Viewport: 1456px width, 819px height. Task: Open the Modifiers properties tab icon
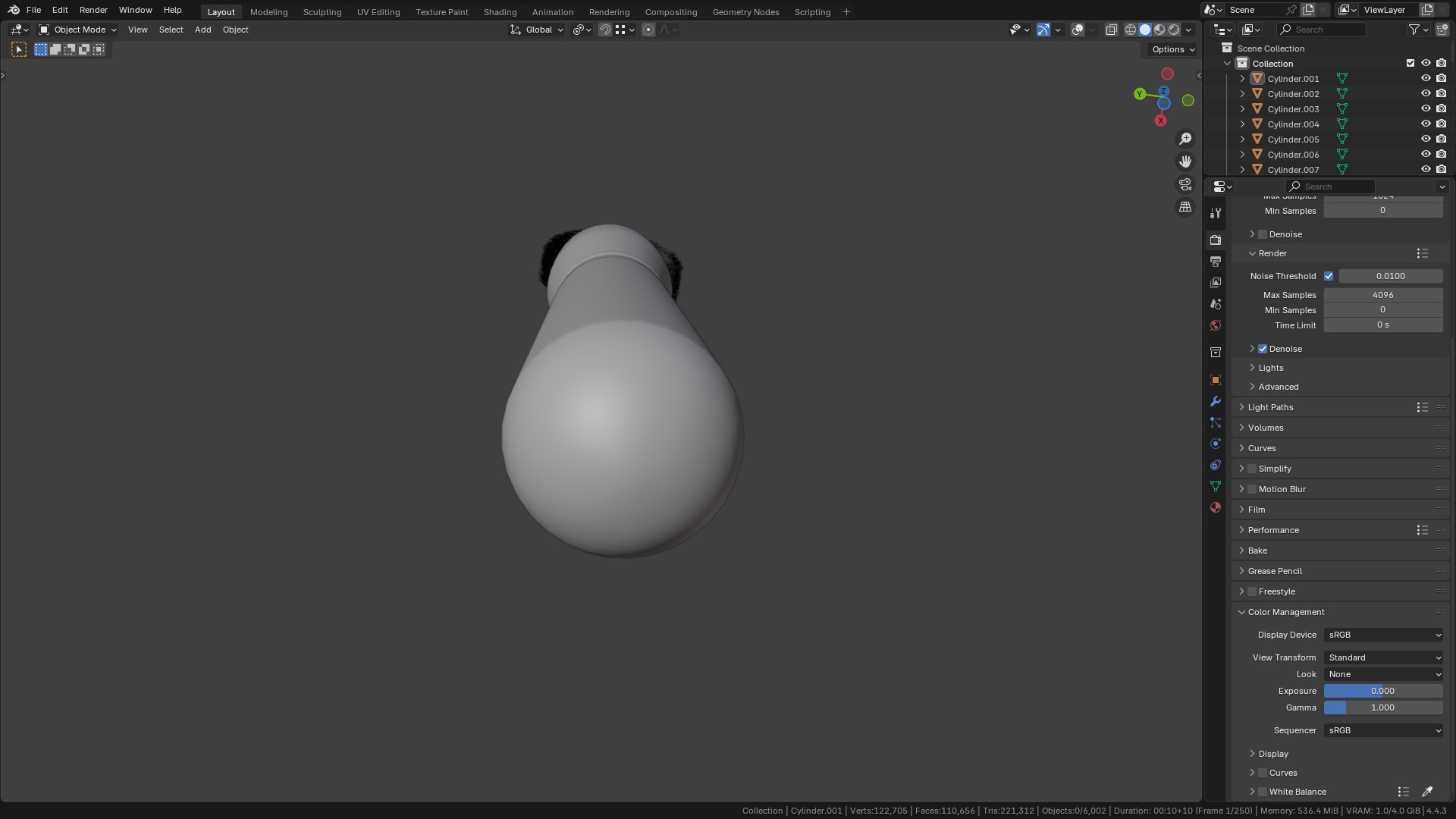tap(1216, 401)
